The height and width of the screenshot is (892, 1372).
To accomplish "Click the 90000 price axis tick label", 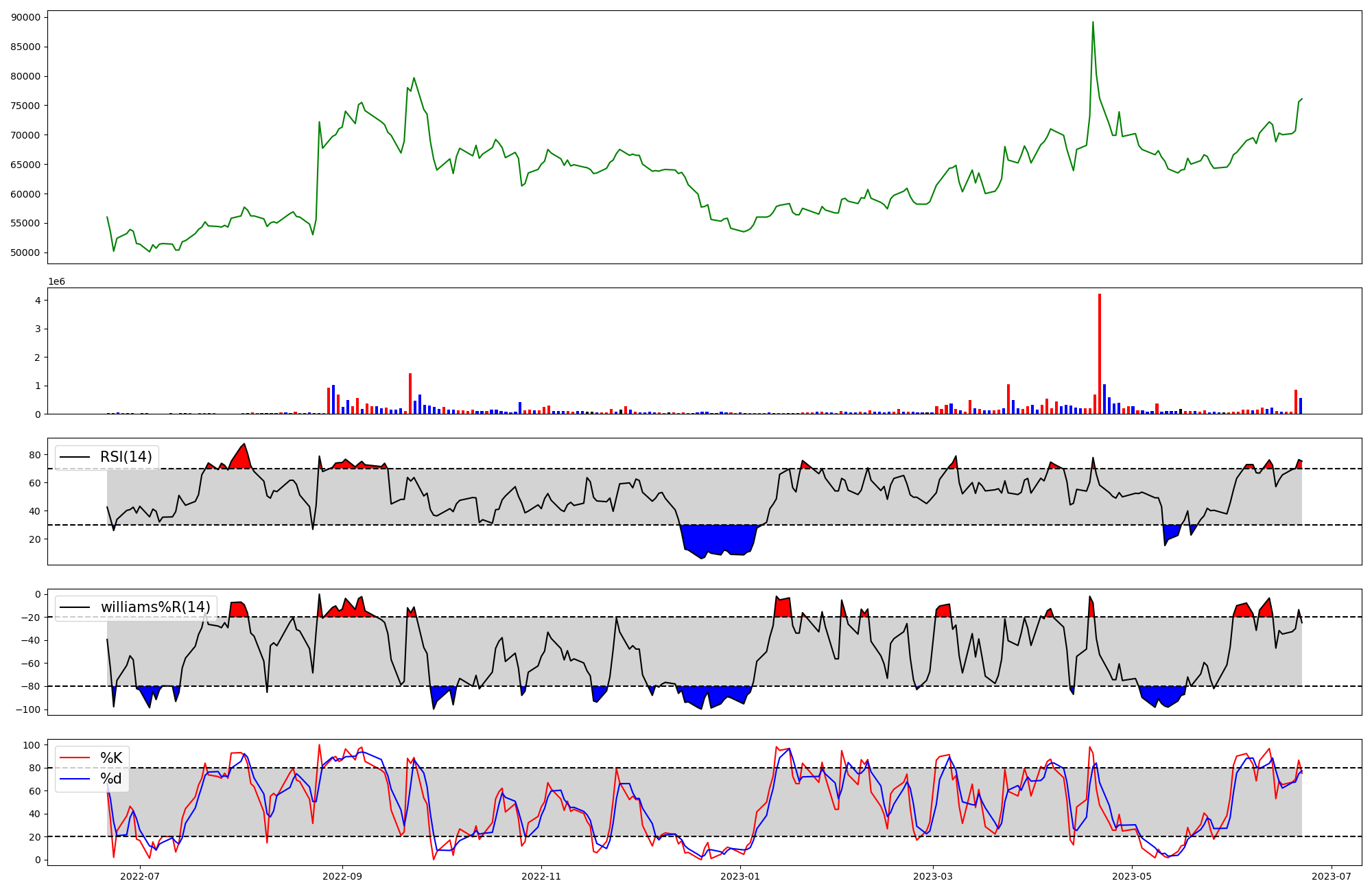I will point(25,17).
